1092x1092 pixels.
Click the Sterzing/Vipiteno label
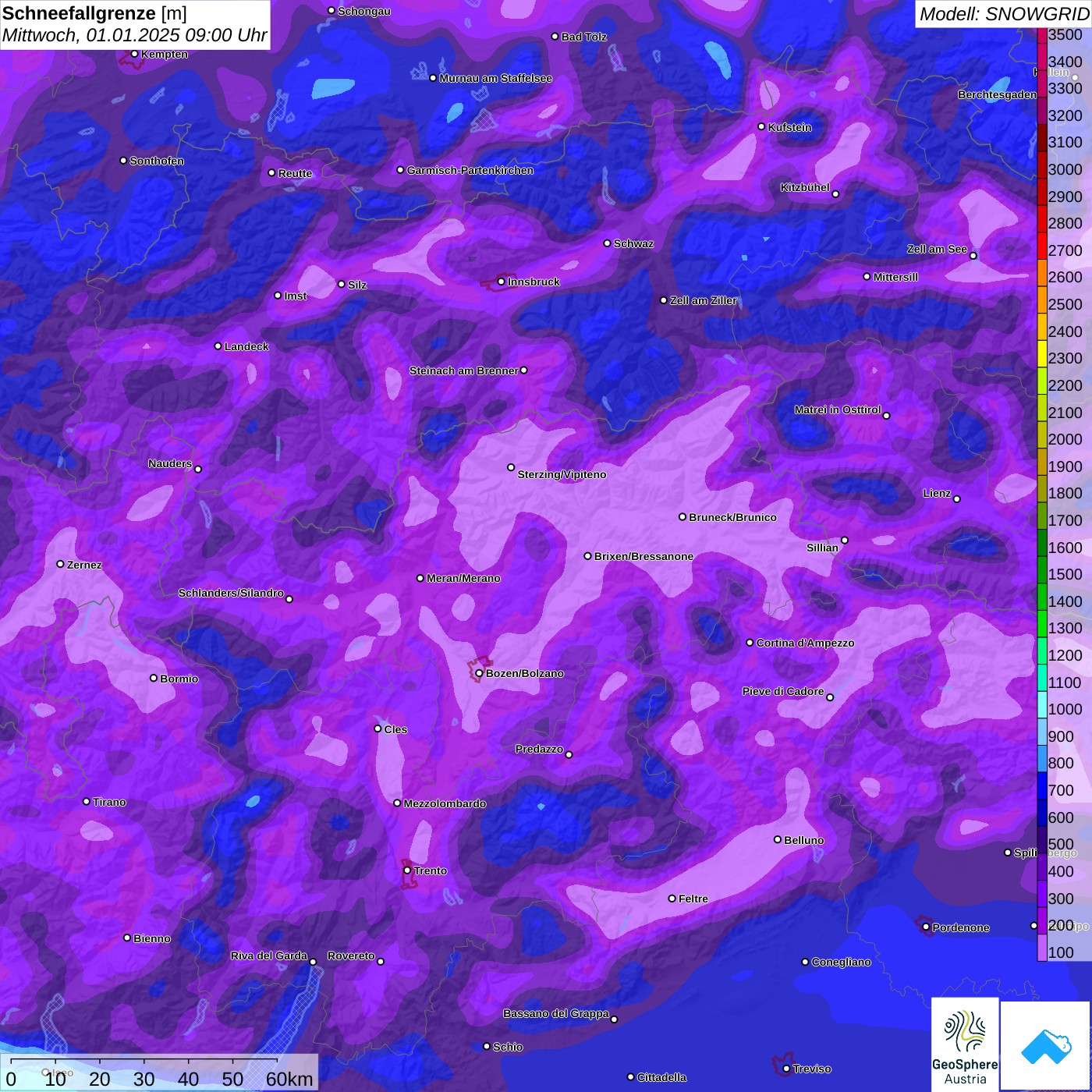562,474
